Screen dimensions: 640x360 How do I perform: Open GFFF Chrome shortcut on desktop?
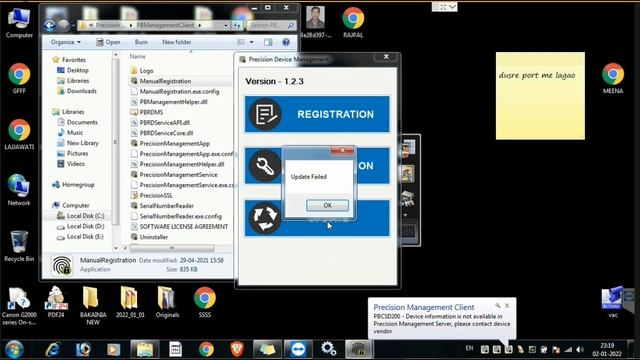(x=19, y=78)
